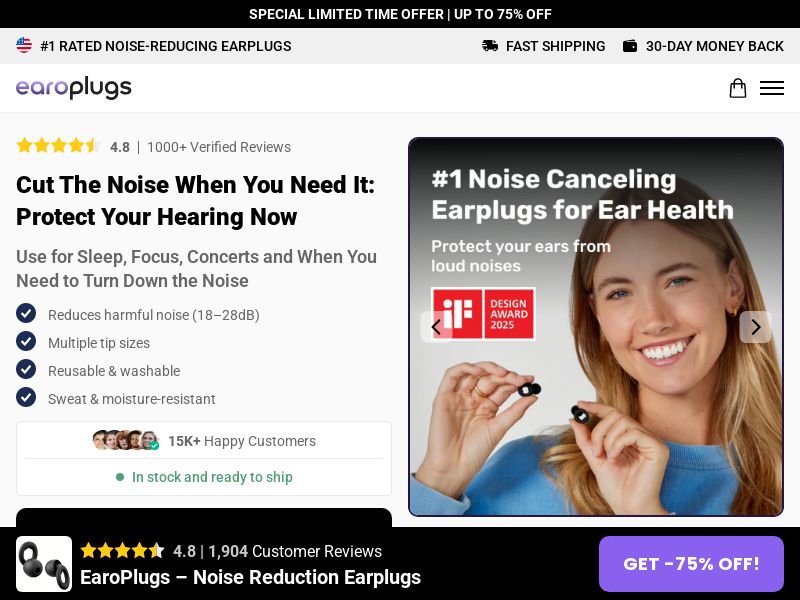
Task: Click the checkmark beside Sweat & moisture-resistant
Action: (26, 397)
